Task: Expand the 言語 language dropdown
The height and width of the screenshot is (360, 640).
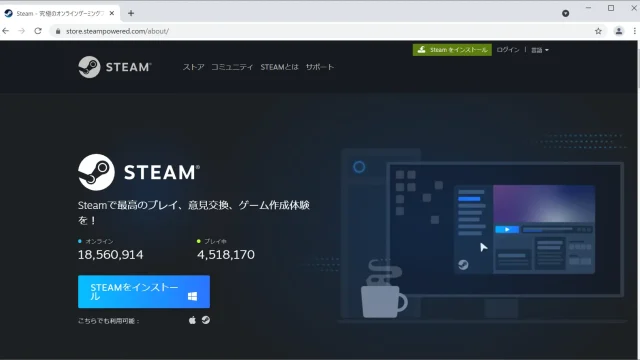Action: point(540,50)
